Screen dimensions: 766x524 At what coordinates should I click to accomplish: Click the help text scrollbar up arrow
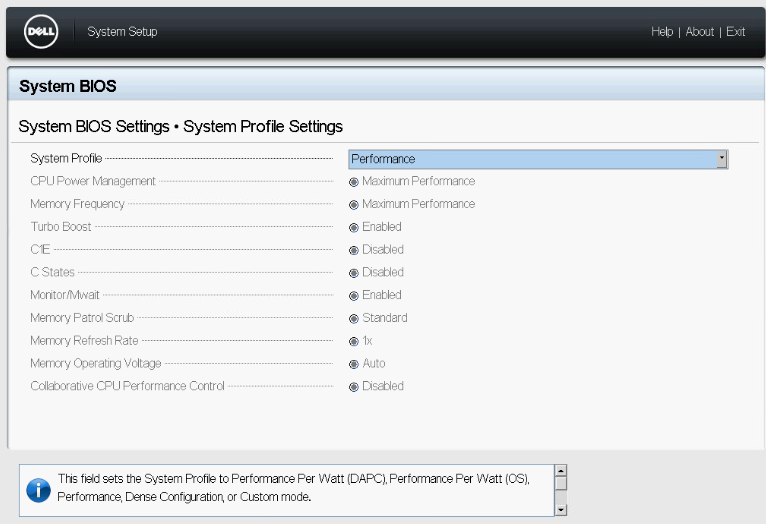click(561, 471)
